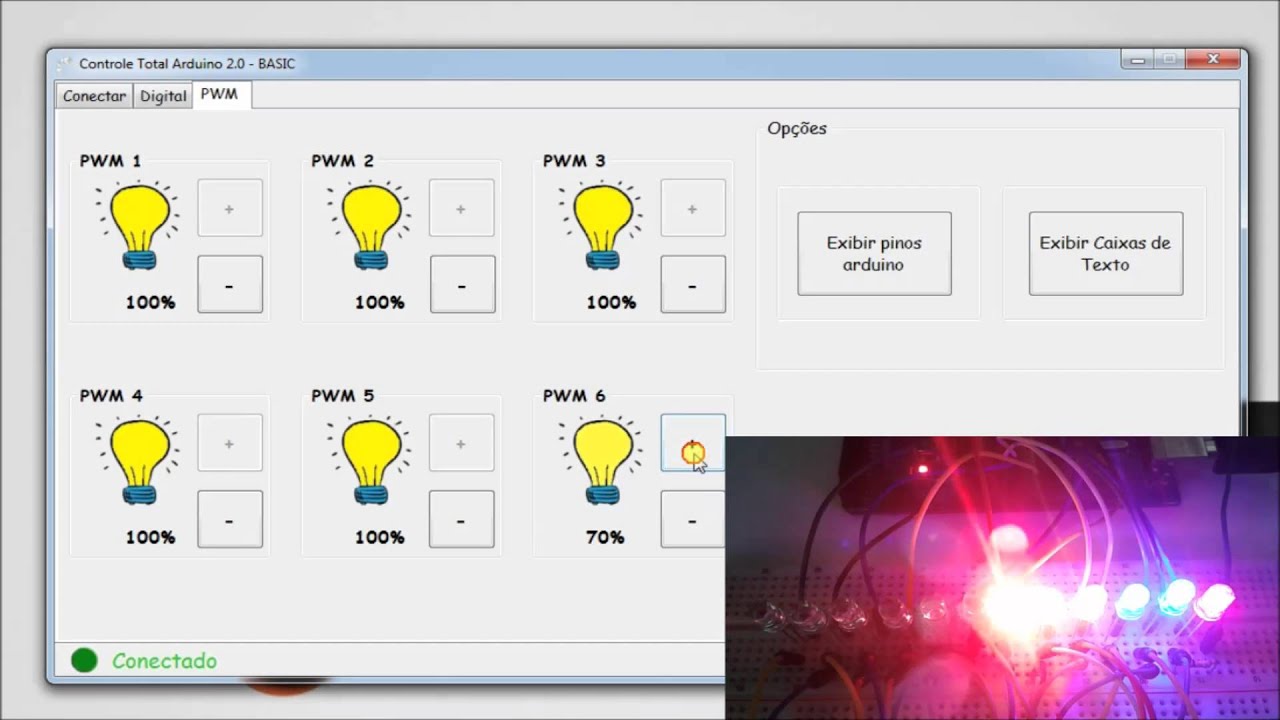The height and width of the screenshot is (720, 1280).
Task: Click the green Conectado status indicator
Action: [x=85, y=660]
